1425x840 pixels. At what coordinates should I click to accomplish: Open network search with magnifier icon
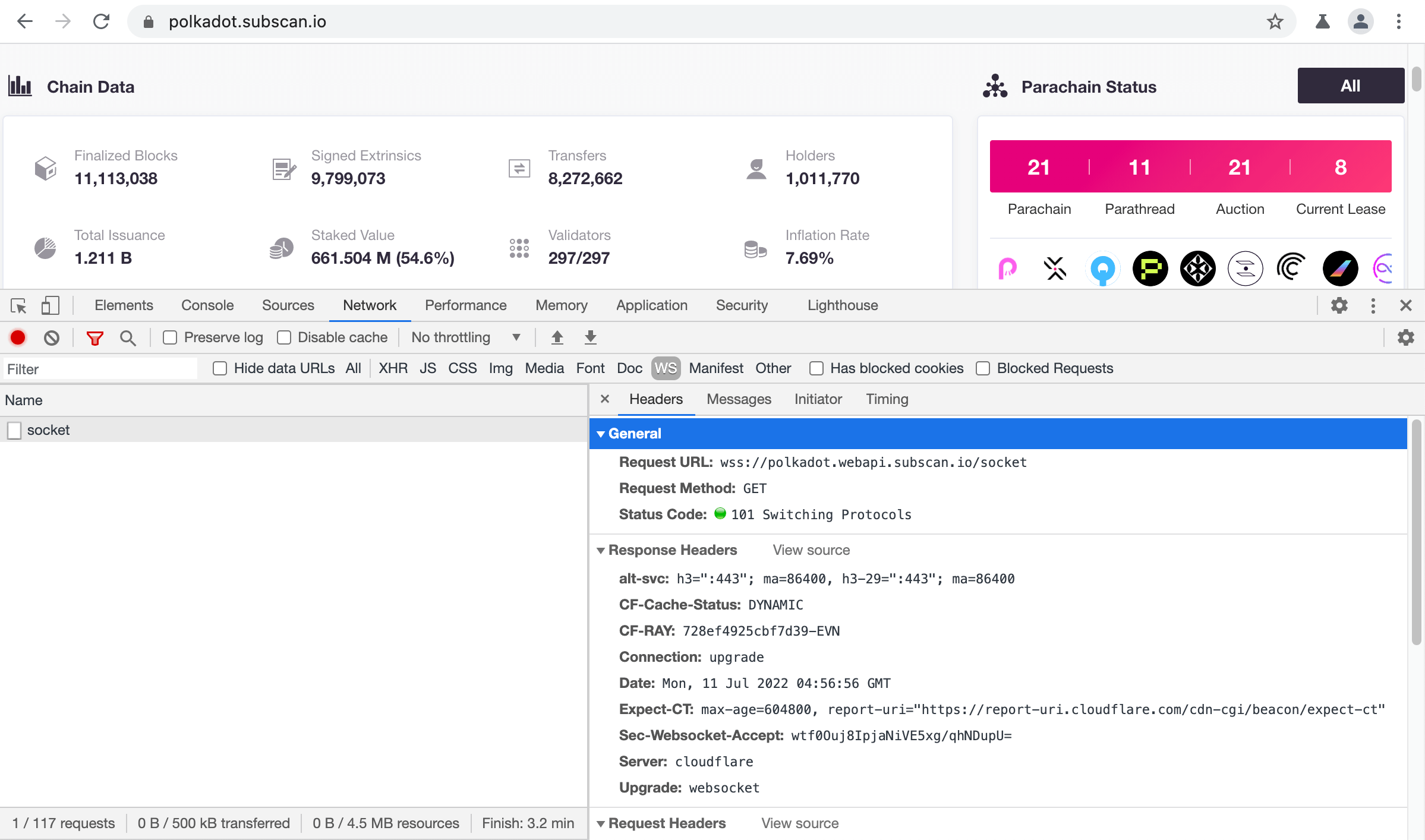[128, 338]
